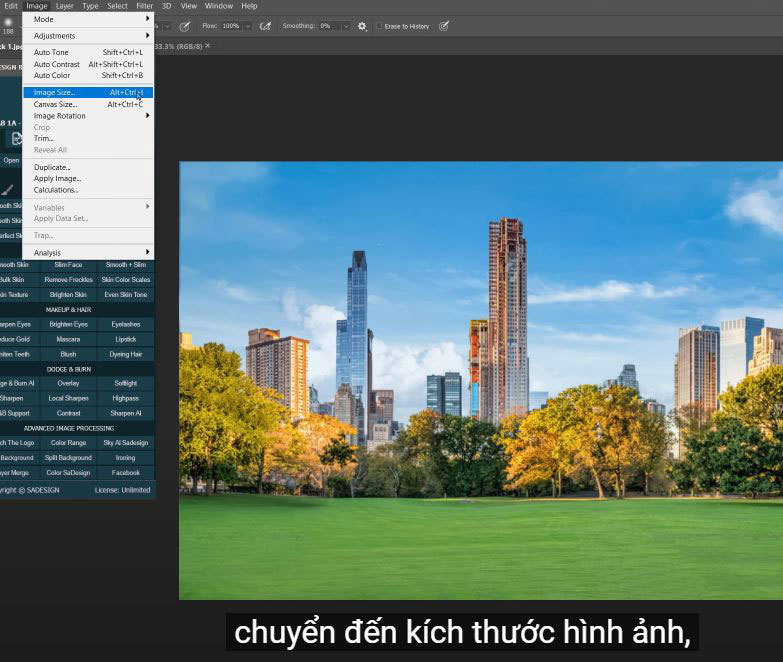Open the Flow percentage dropdown
This screenshot has height=662, width=783.
[248, 26]
